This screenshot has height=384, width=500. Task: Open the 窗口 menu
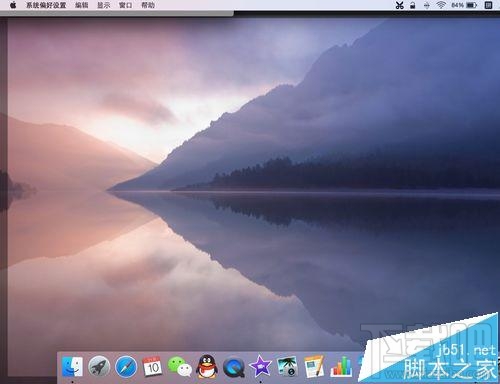126,5
